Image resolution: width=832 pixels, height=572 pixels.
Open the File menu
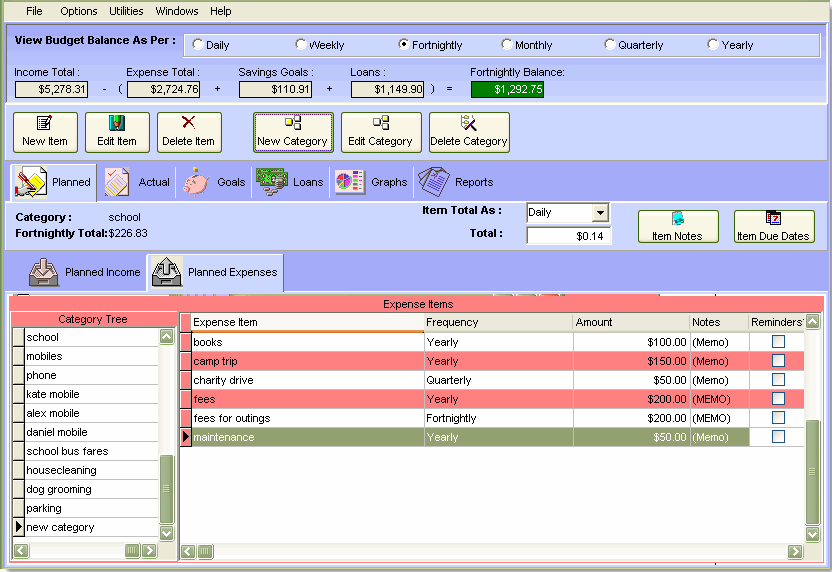point(34,11)
